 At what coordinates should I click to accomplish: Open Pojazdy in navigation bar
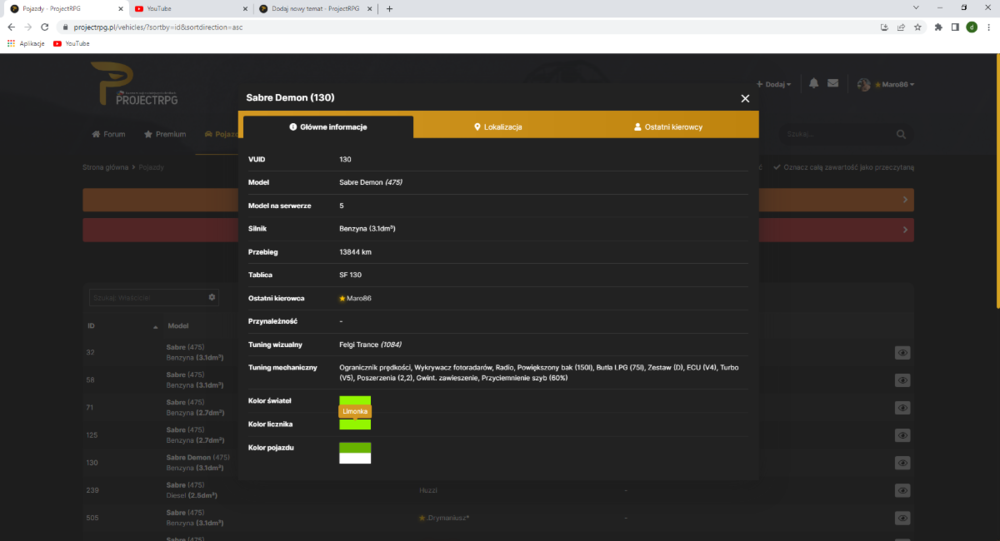[221, 134]
